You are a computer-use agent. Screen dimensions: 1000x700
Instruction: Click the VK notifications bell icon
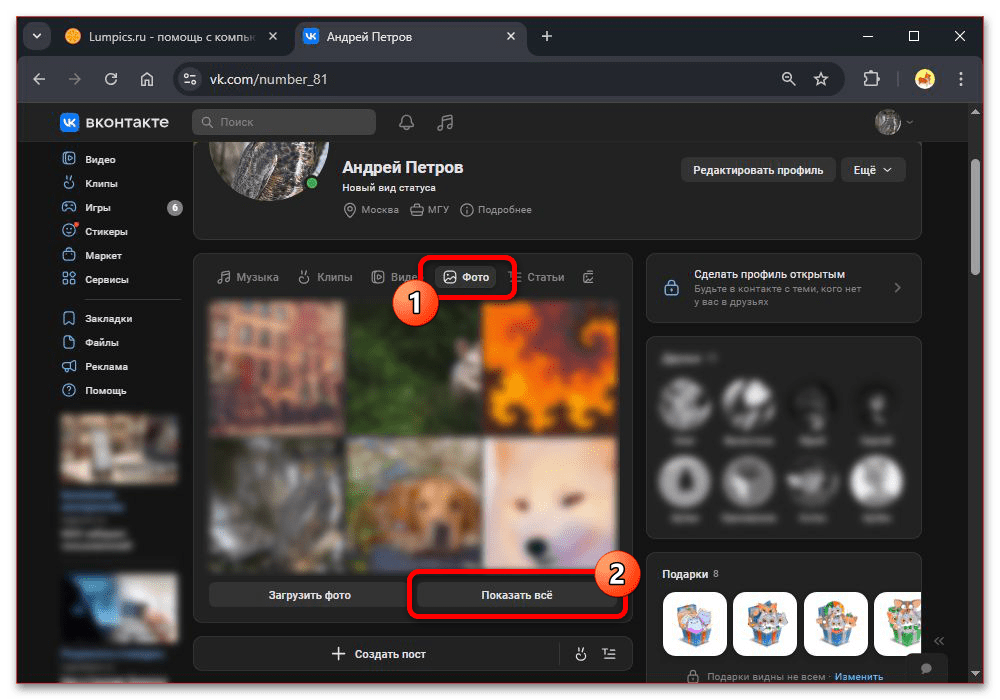tap(406, 122)
